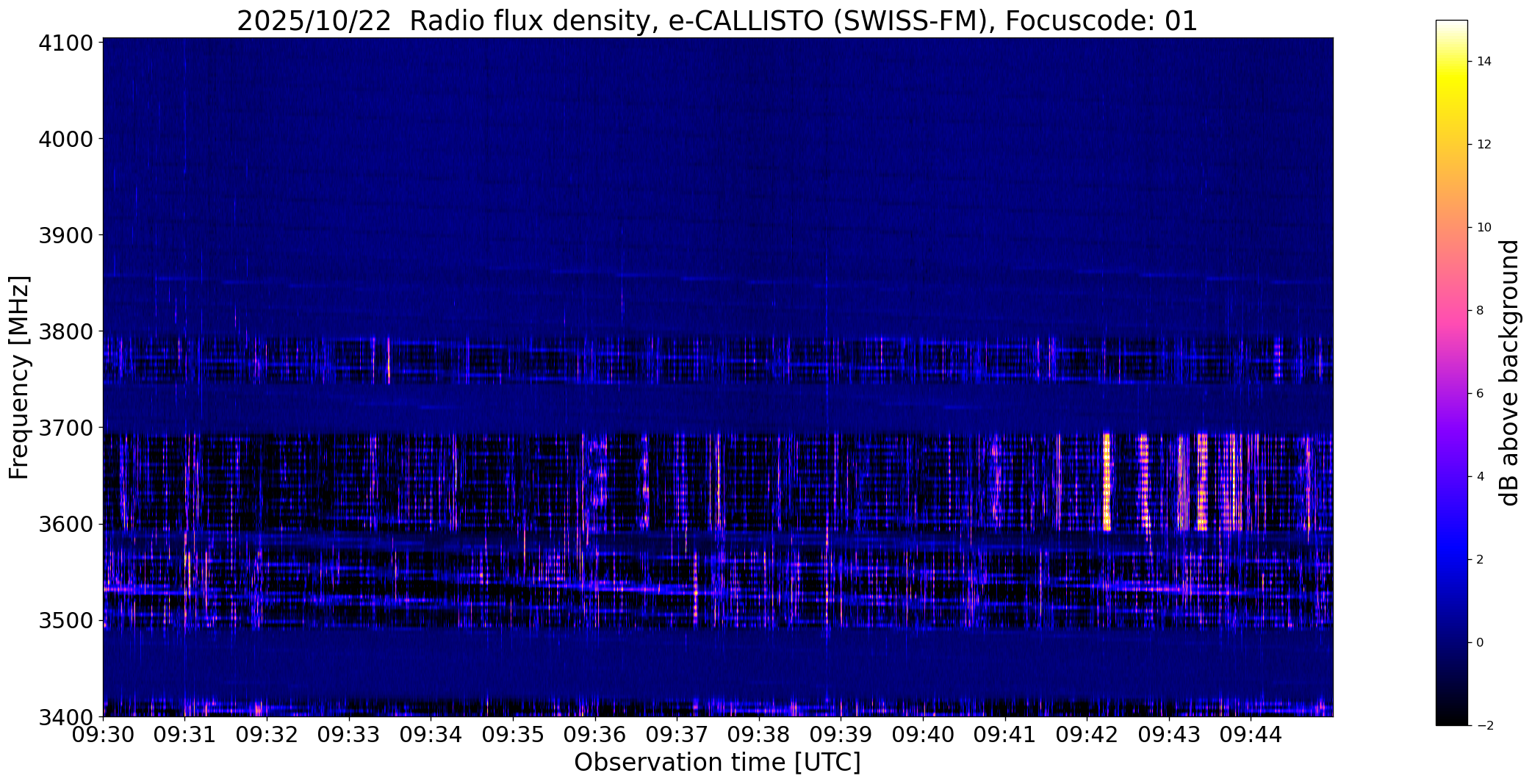Click the colorbar tick label 8
Image resolution: width=1532 pixels, height=784 pixels.
1480,310
